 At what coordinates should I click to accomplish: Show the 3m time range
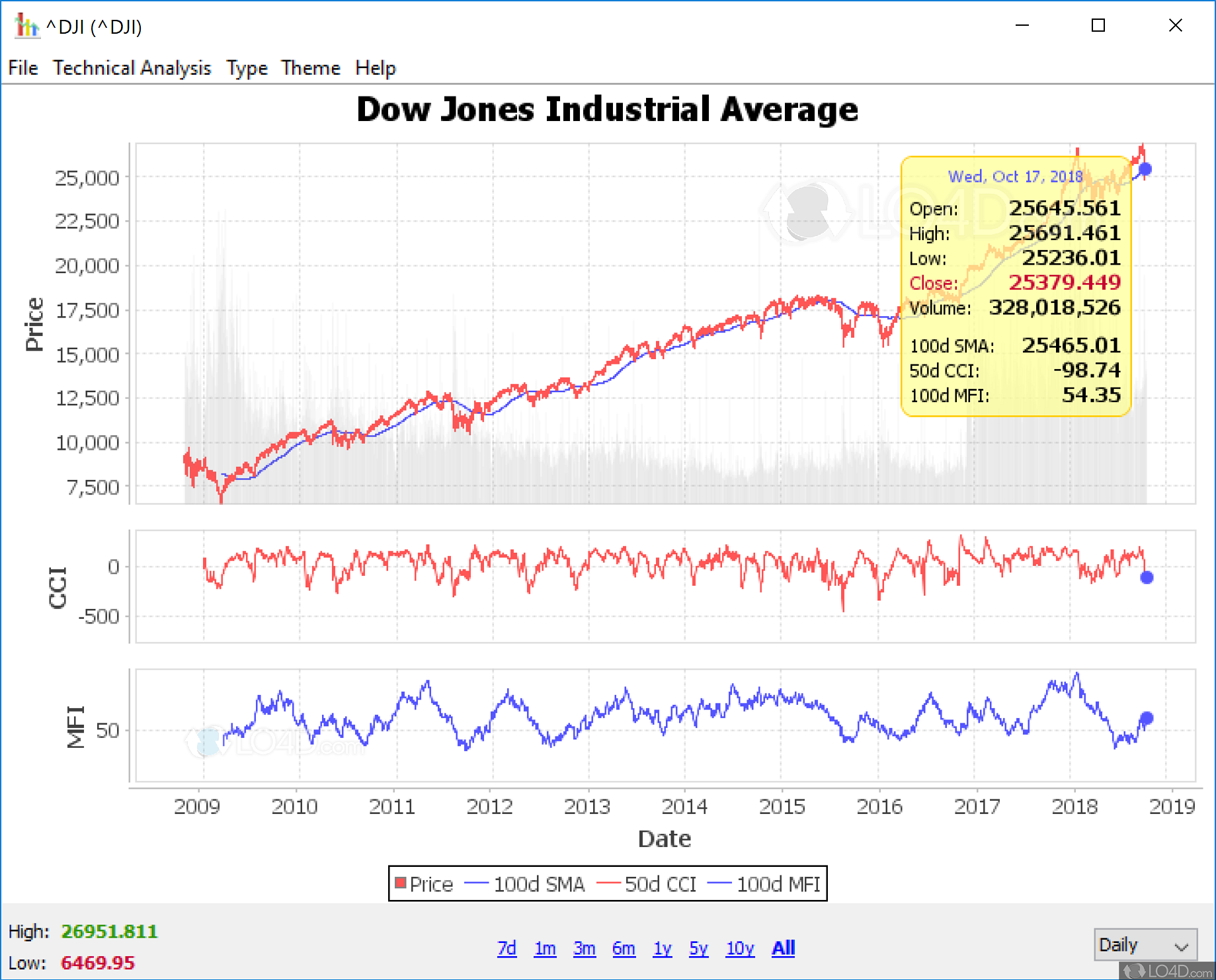584,948
